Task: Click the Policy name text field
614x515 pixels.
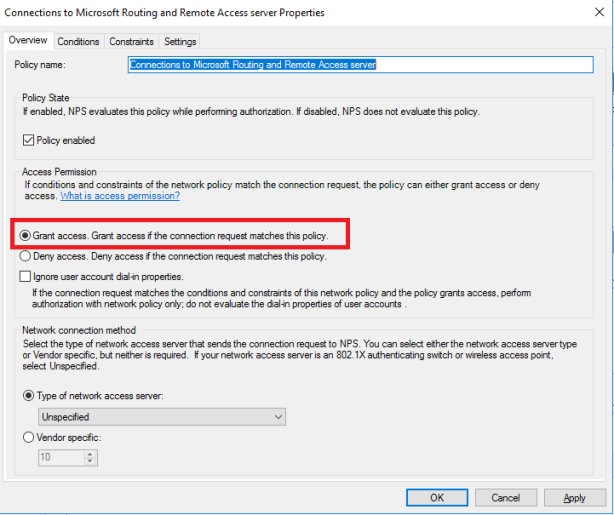Action: (x=360, y=65)
